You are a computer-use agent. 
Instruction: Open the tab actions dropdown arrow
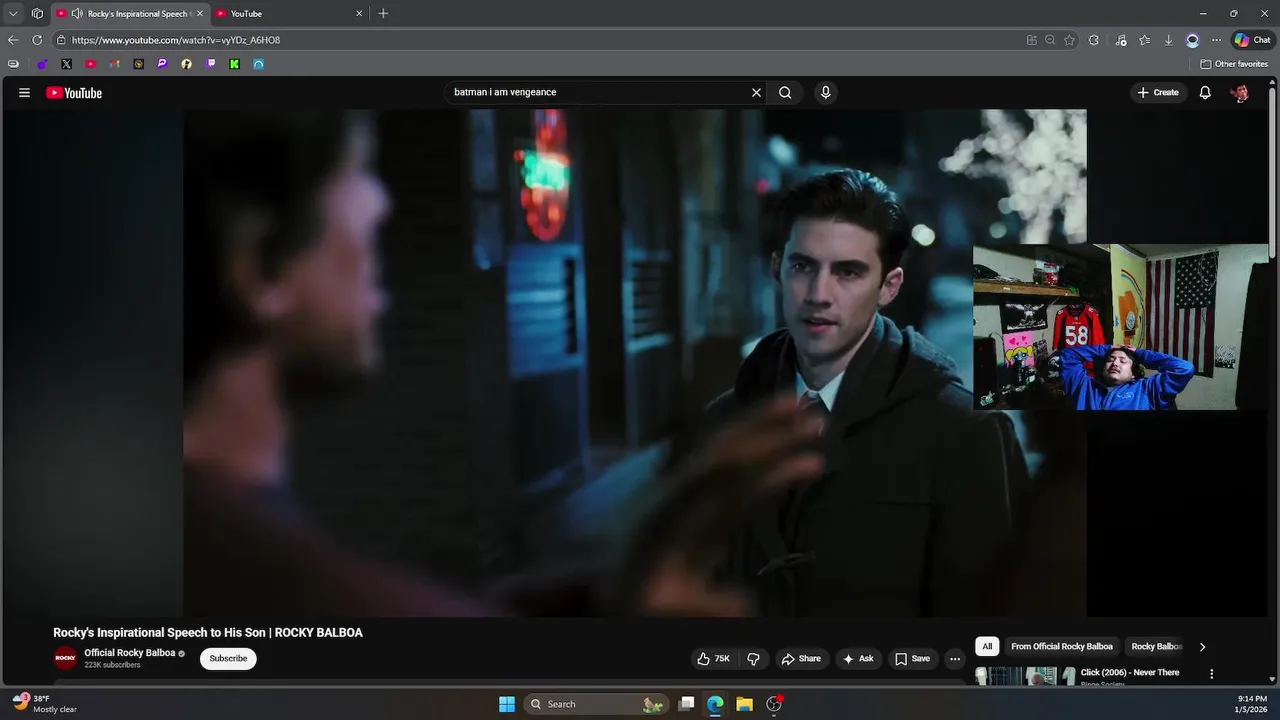pos(13,13)
